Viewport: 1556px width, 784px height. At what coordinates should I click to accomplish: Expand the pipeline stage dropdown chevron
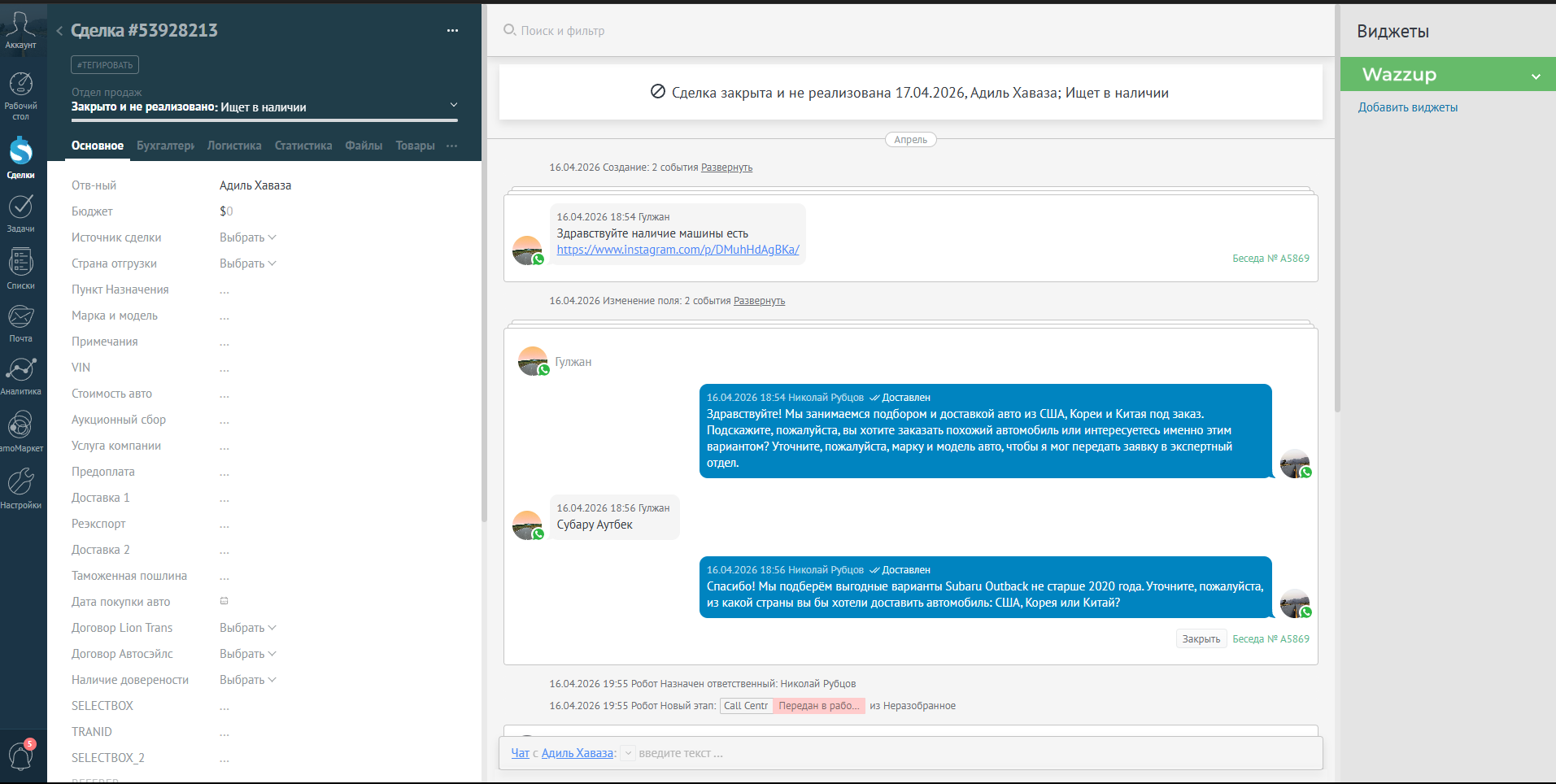(x=454, y=105)
